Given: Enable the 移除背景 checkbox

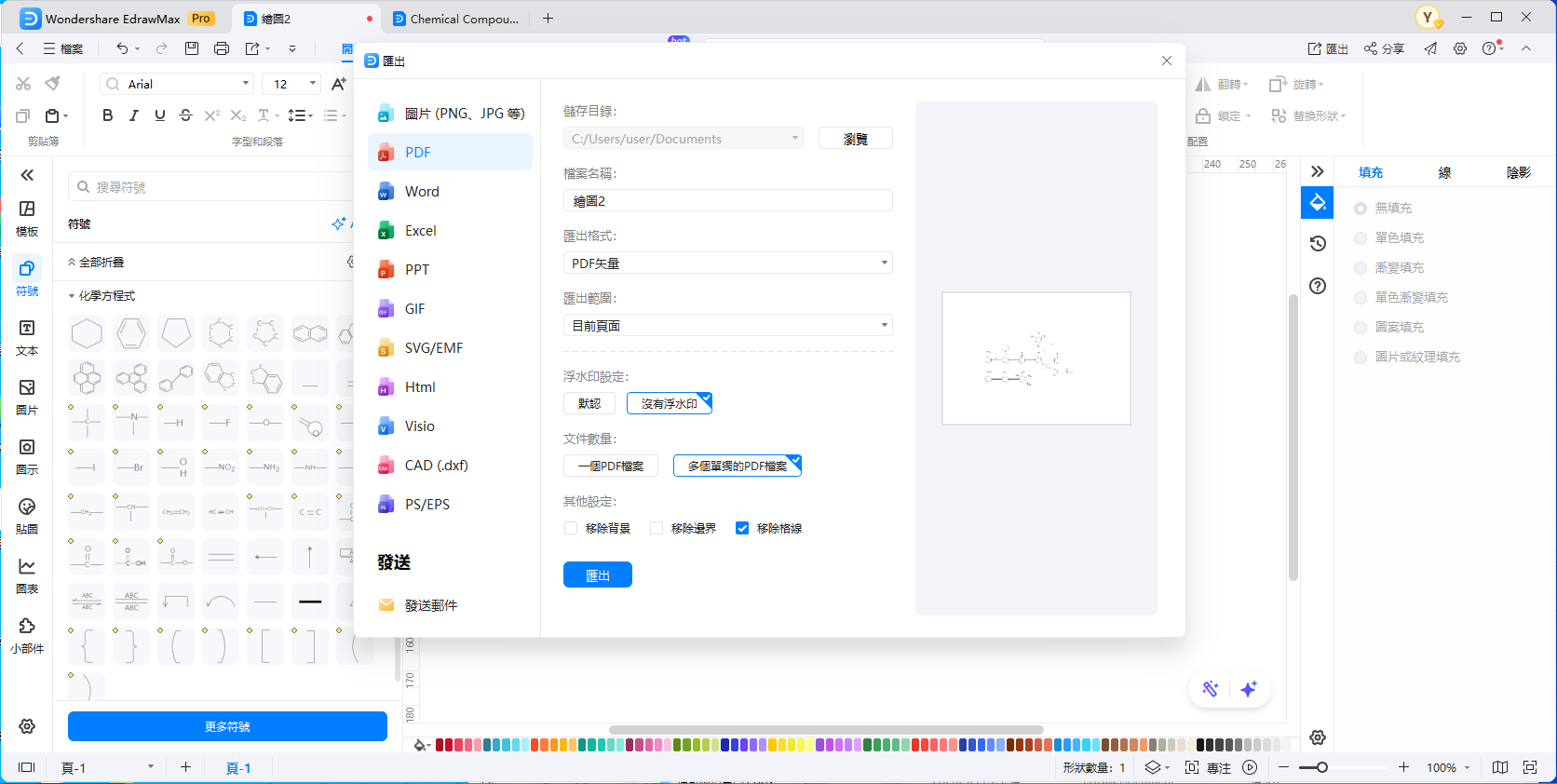Looking at the screenshot, I should point(571,528).
